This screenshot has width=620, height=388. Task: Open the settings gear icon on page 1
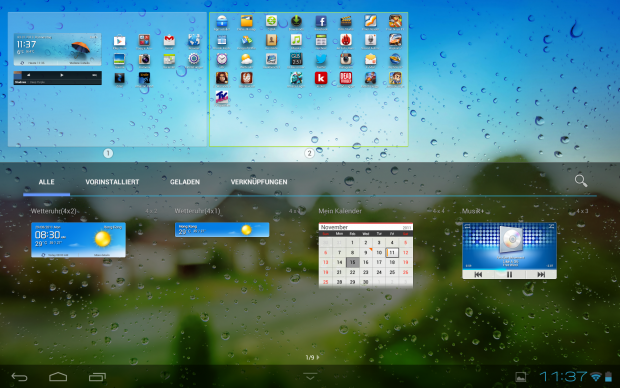click(x=194, y=59)
